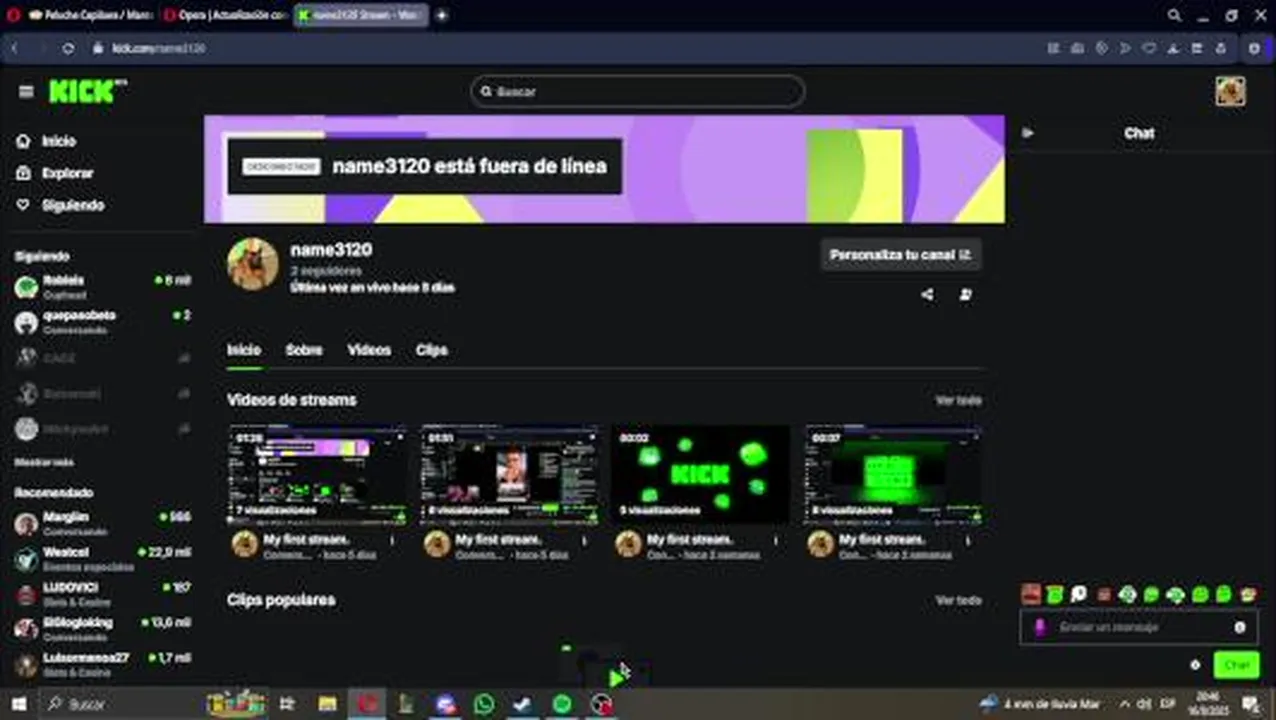Click the green KICK logo
This screenshot has width=1276, height=720.
87,91
